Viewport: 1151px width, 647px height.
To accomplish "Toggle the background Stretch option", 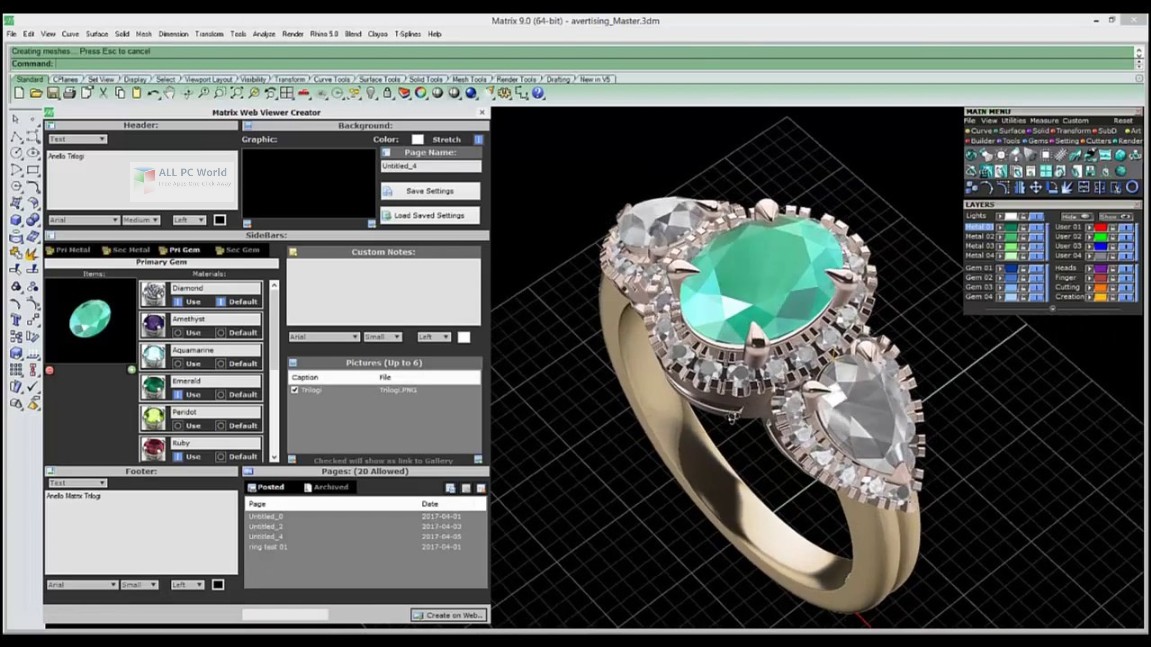I will (x=478, y=140).
